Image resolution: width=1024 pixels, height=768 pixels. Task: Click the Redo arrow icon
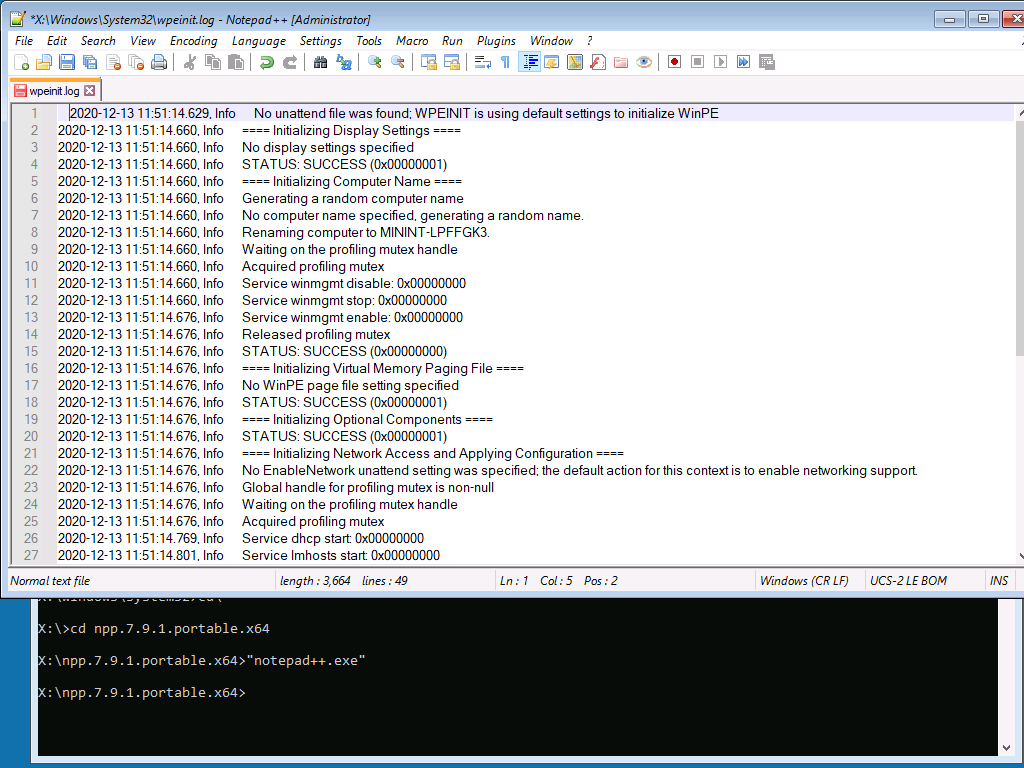point(290,62)
